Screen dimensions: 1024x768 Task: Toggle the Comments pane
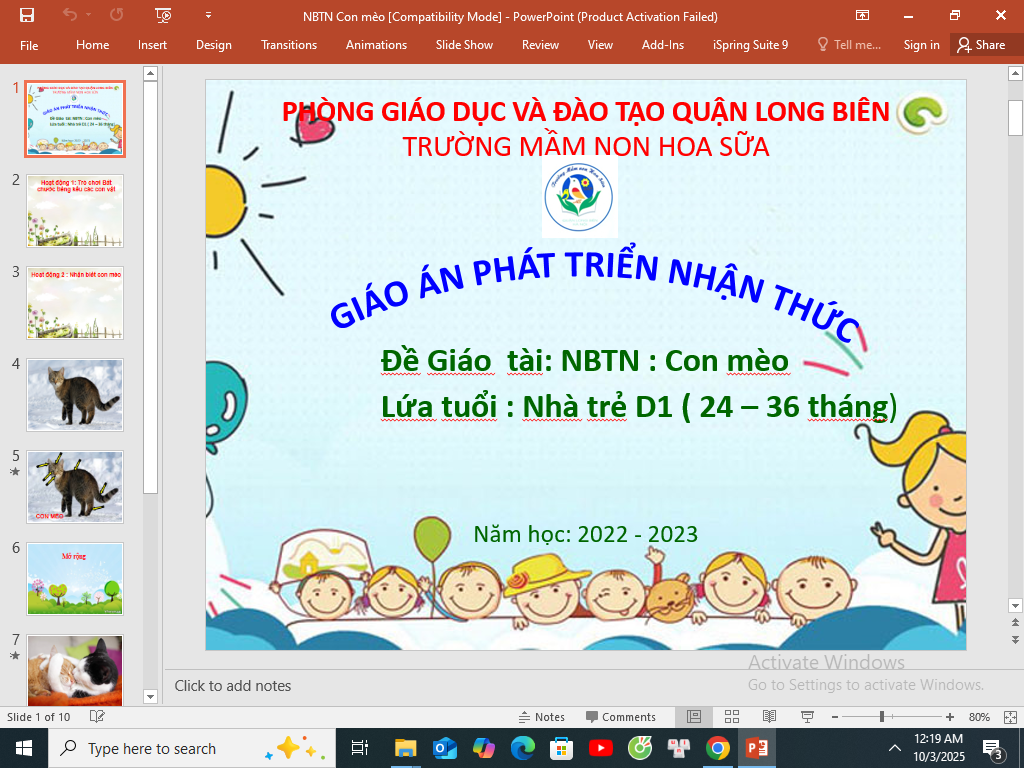(x=620, y=717)
